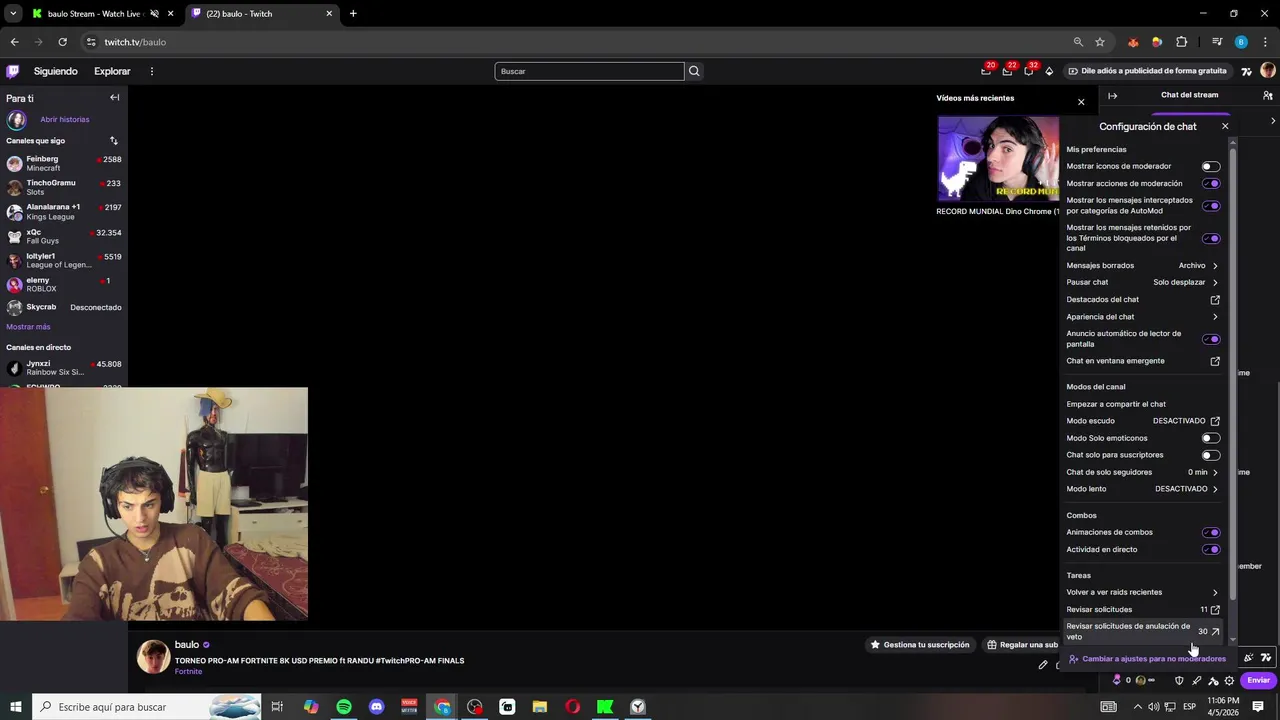Open the whispers icon with 32 badge
The height and width of the screenshot is (720, 1280).
1029,71
